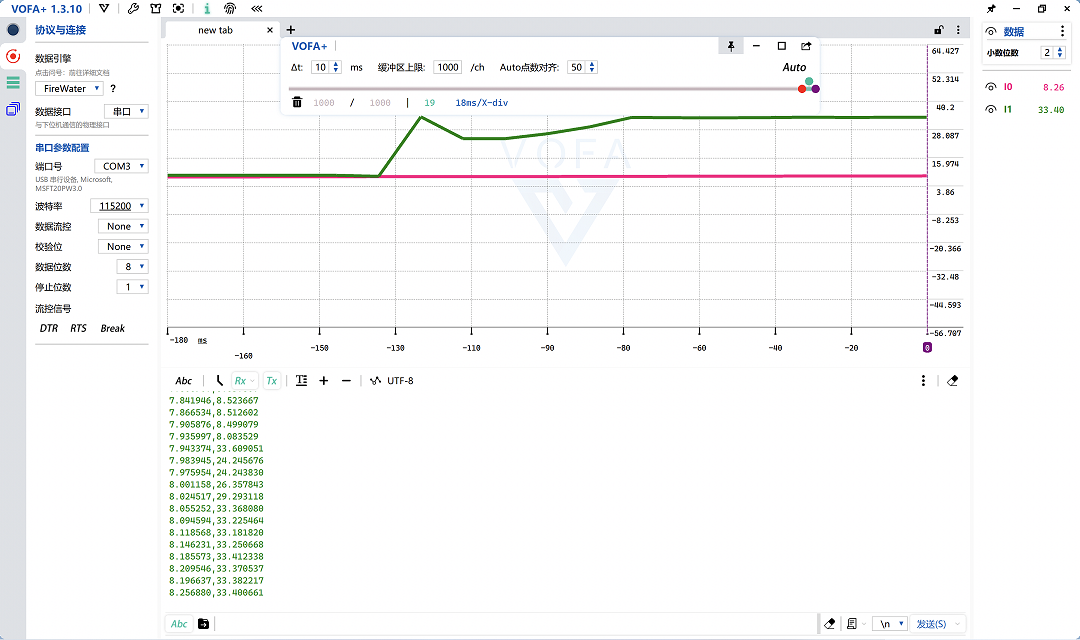Maximize the VOFA+ waveform widget panel
1080x640 pixels.
point(782,46)
